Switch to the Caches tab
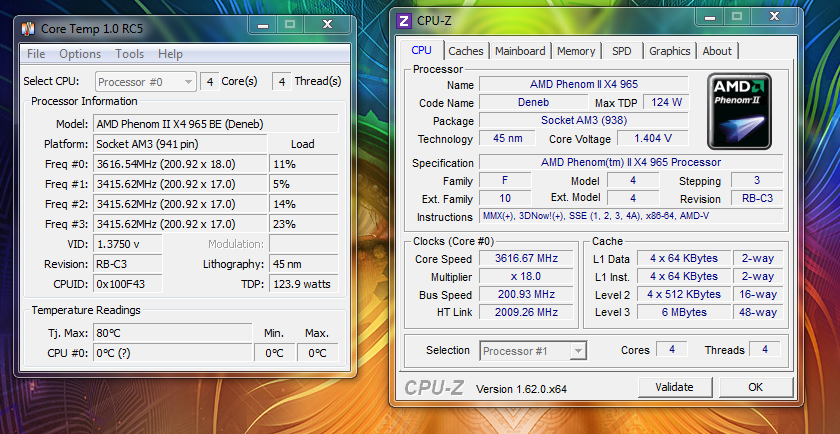This screenshot has height=434, width=840. (466, 51)
